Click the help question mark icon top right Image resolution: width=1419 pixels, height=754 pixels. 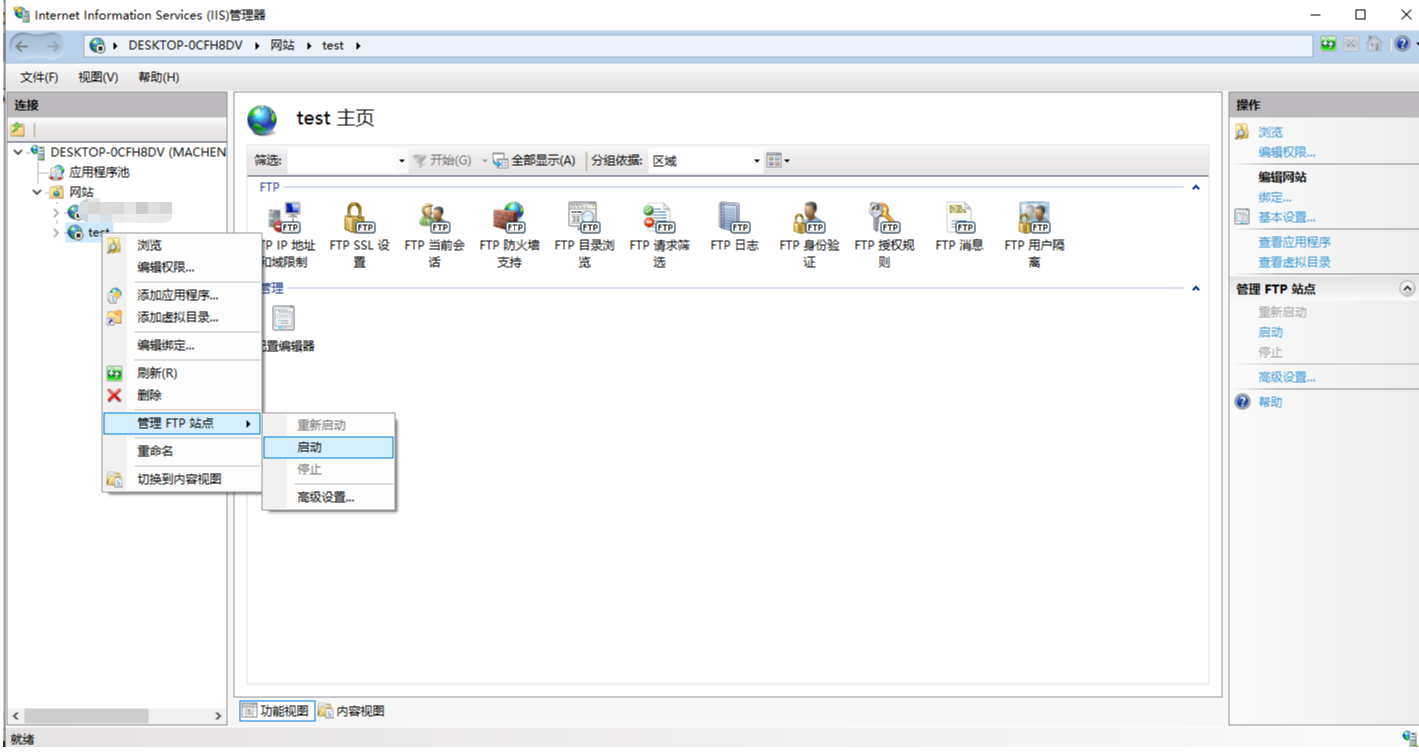point(1402,44)
